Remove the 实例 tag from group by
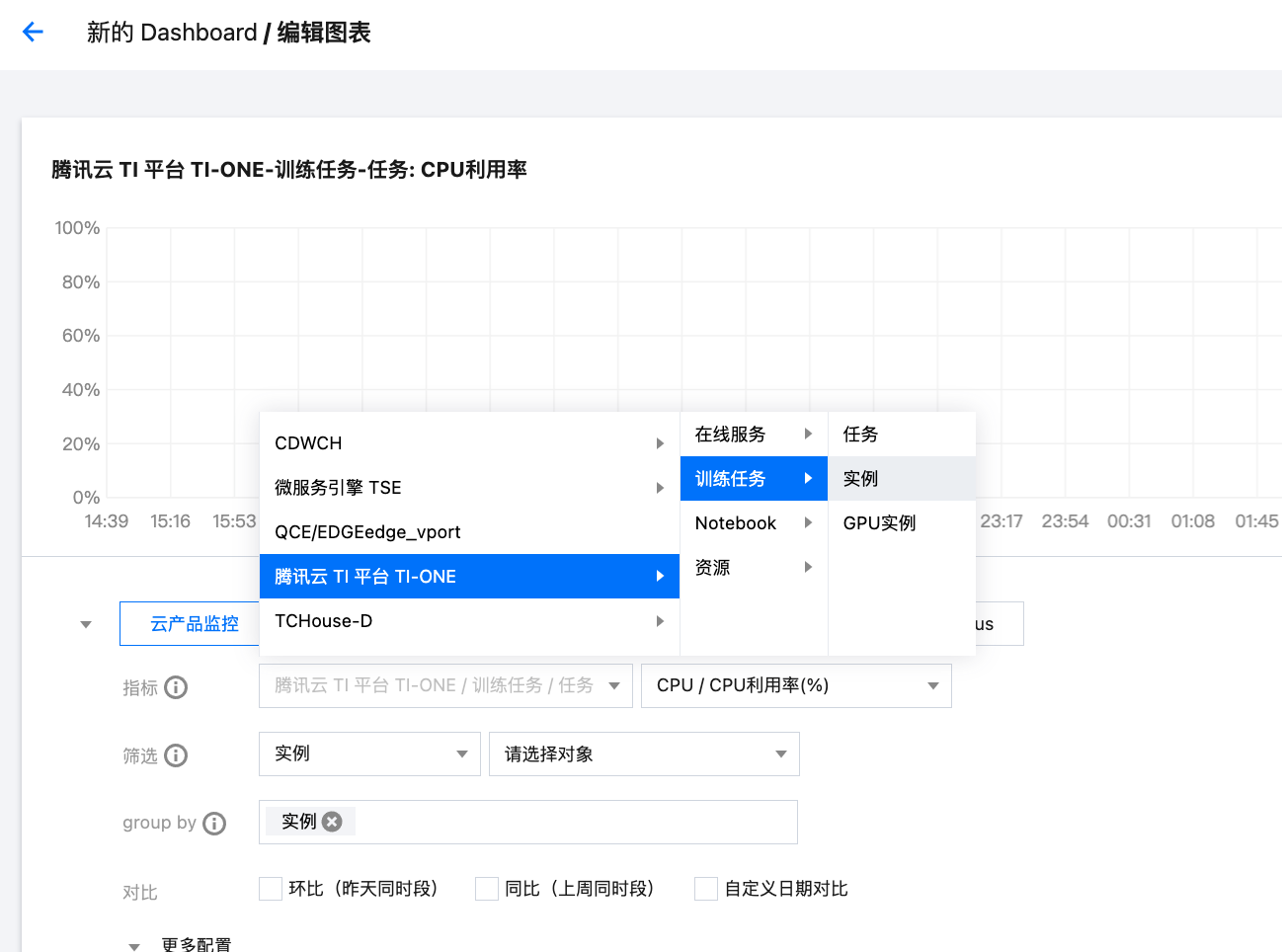This screenshot has width=1282, height=952. tap(333, 822)
